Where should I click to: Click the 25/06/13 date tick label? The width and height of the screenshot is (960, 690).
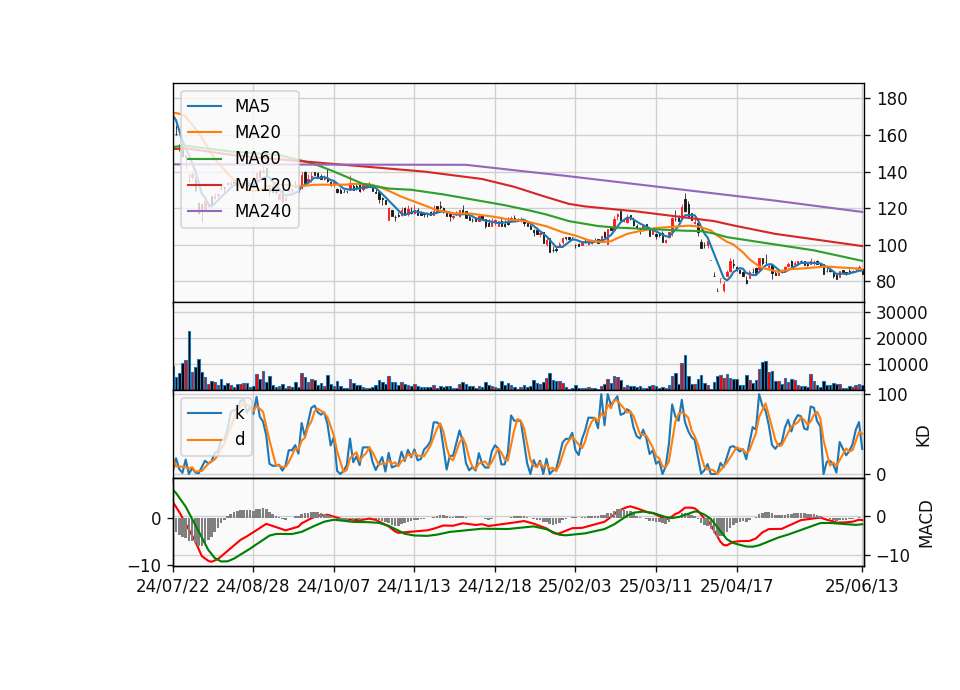click(x=862, y=586)
